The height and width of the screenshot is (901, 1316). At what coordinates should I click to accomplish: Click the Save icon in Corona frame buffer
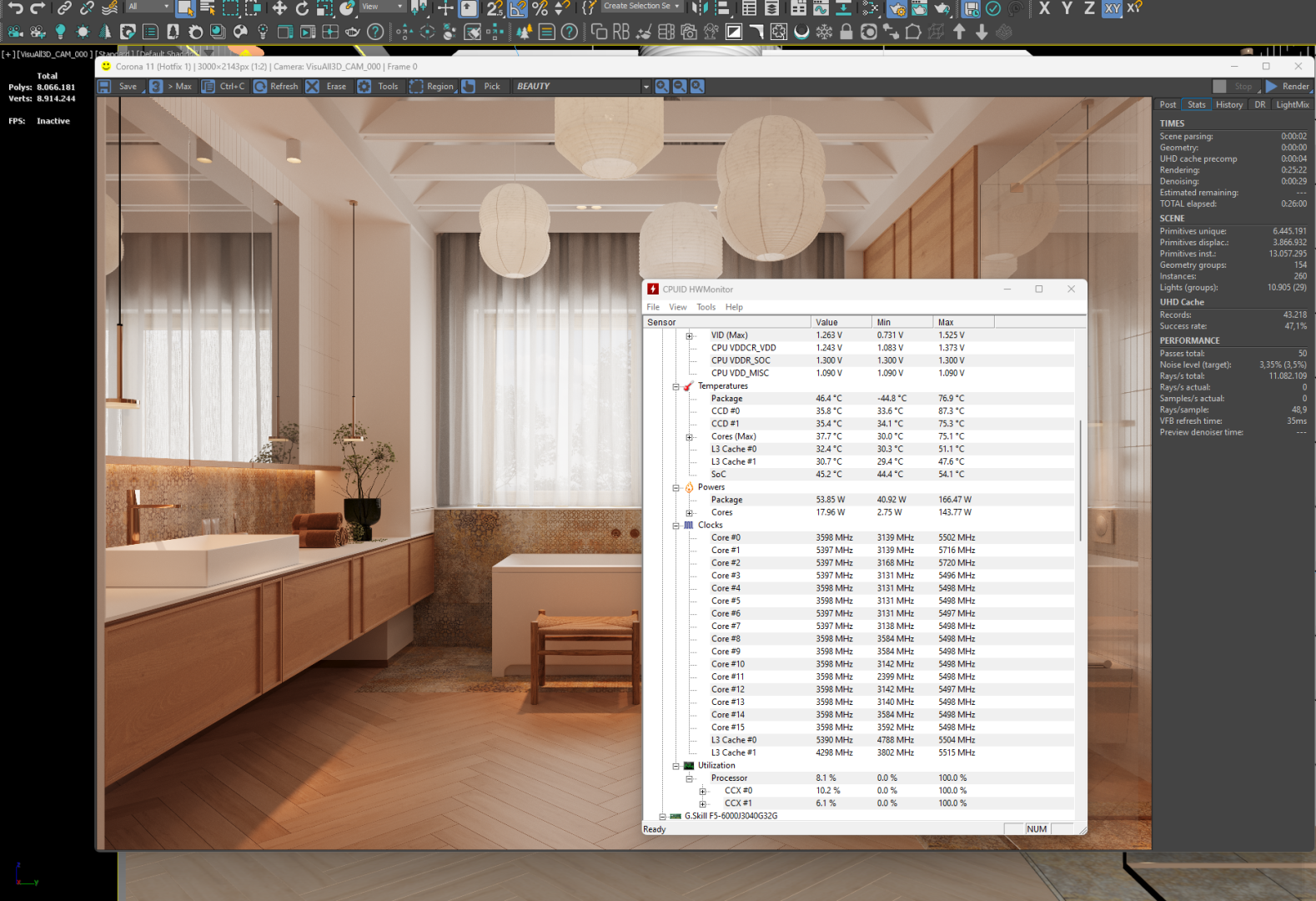pyautogui.click(x=105, y=87)
